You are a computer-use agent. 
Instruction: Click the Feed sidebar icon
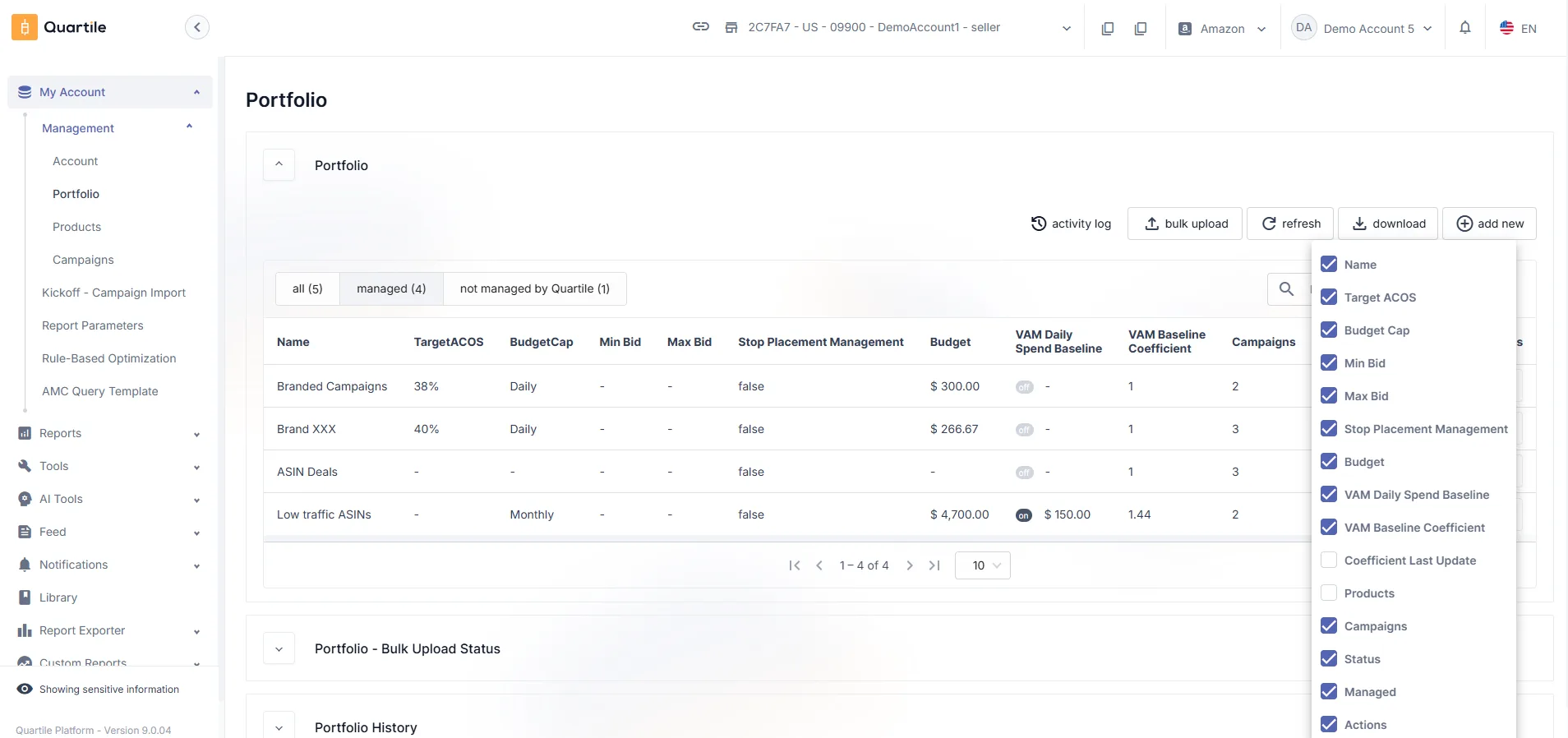[x=25, y=532]
